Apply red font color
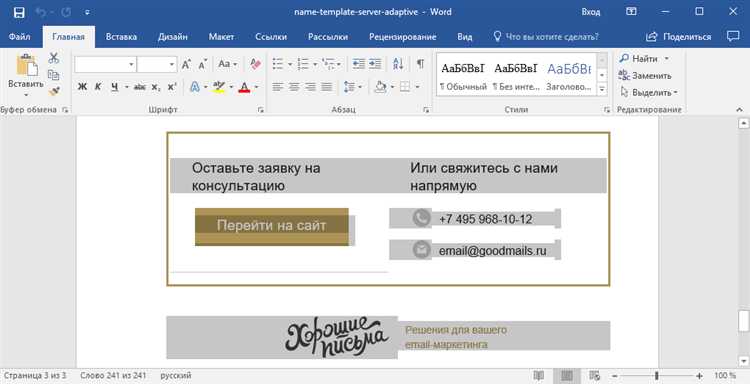Viewport: 750px width, 384px height. (x=244, y=87)
